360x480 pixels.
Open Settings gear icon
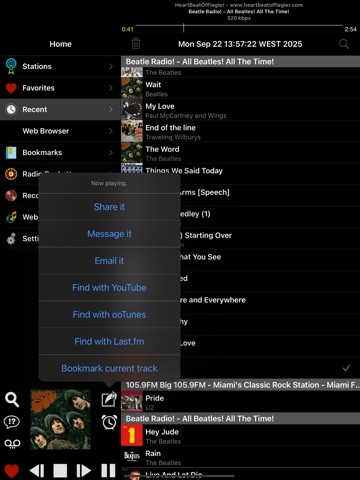pyautogui.click(x=11, y=239)
